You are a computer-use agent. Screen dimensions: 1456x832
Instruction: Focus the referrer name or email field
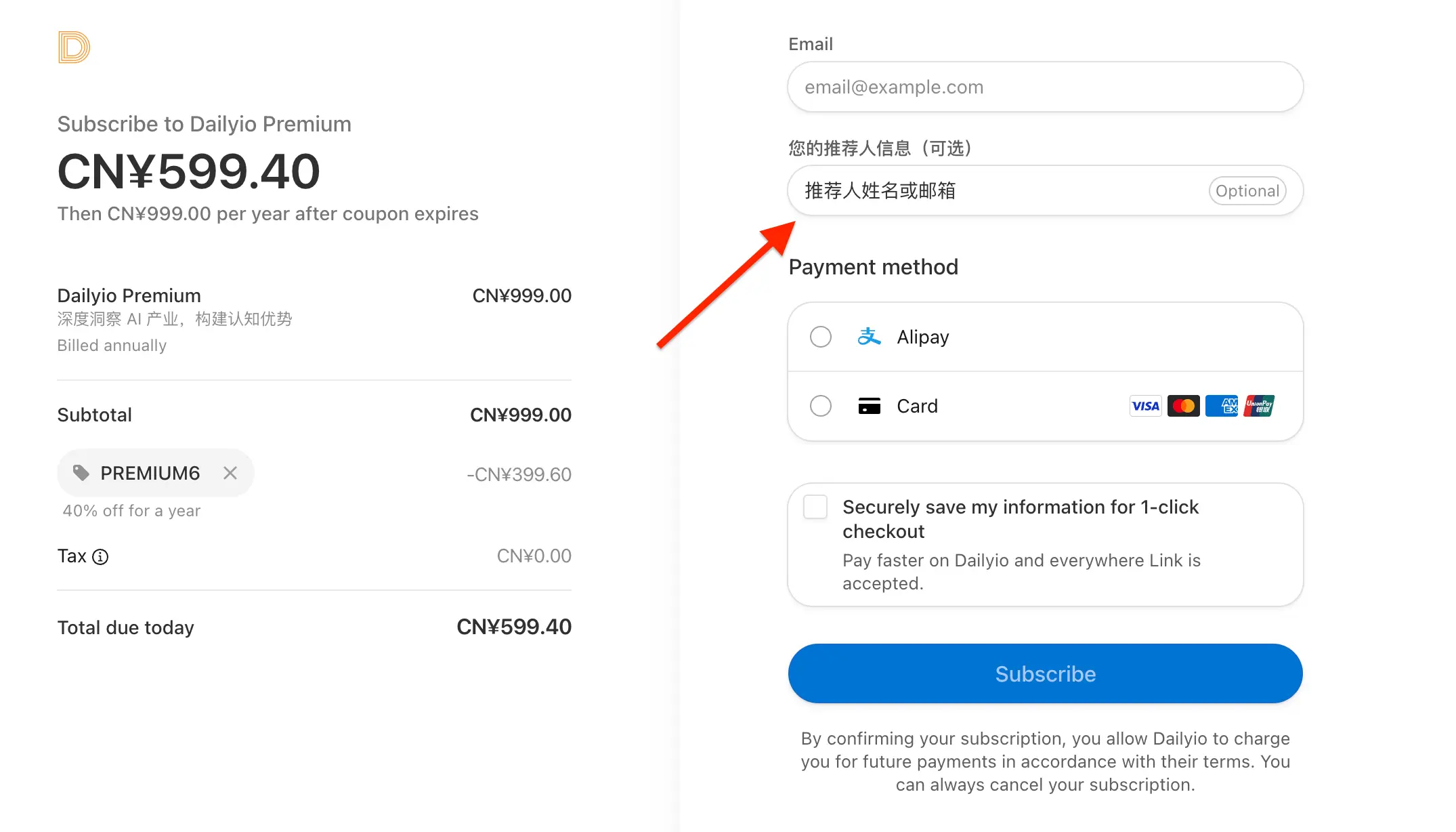(x=1045, y=190)
